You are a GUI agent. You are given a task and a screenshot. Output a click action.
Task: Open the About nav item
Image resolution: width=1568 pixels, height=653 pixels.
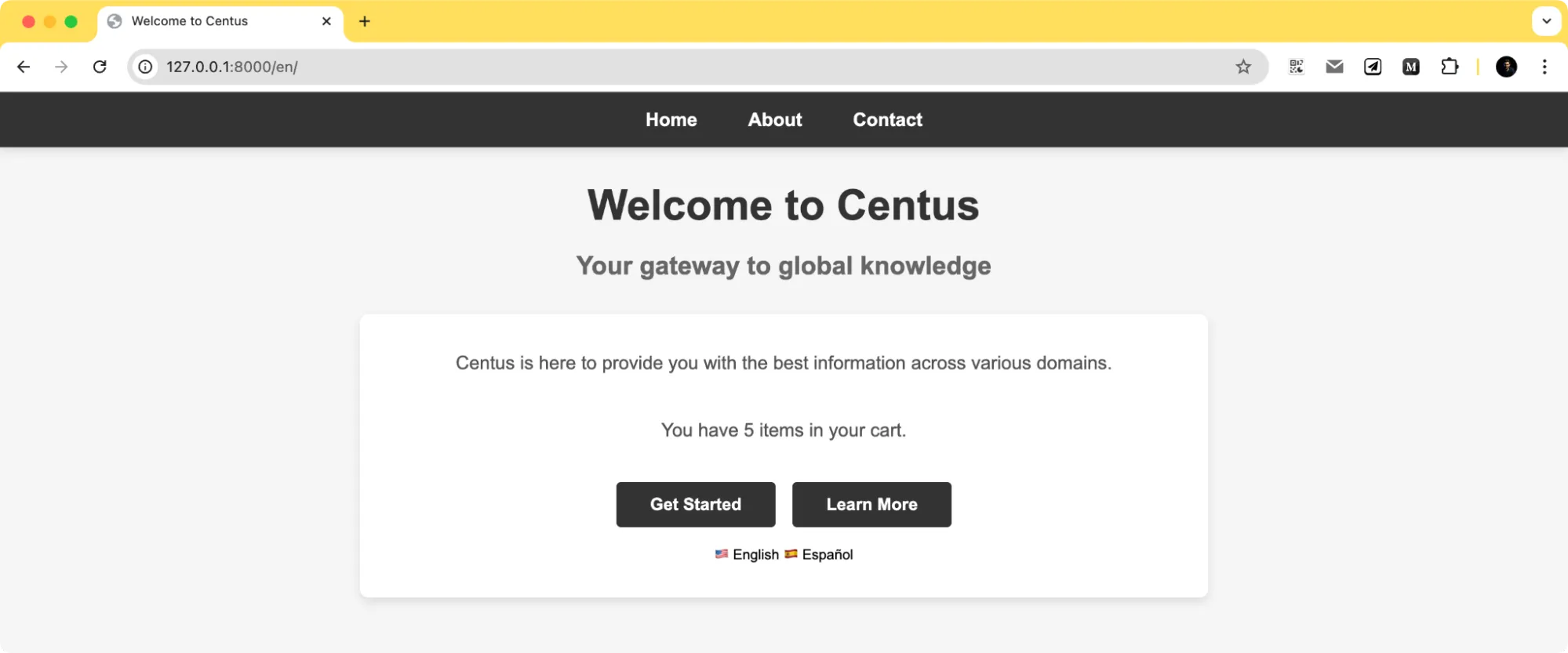(775, 120)
